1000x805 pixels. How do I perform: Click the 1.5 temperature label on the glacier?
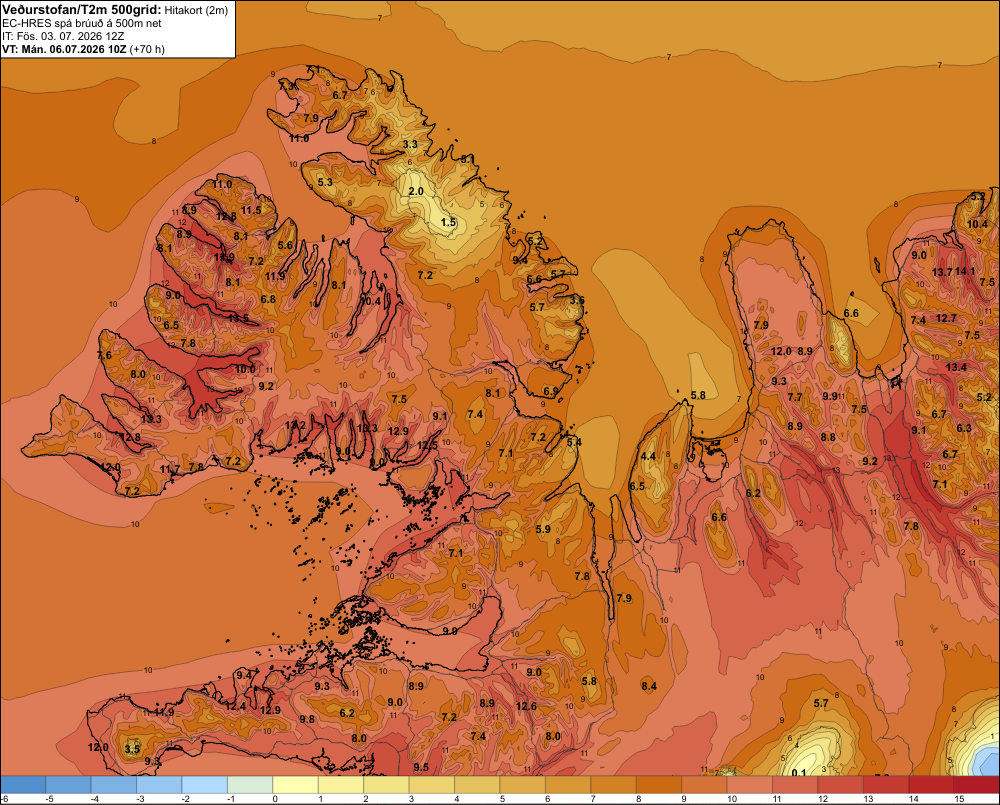click(x=448, y=222)
